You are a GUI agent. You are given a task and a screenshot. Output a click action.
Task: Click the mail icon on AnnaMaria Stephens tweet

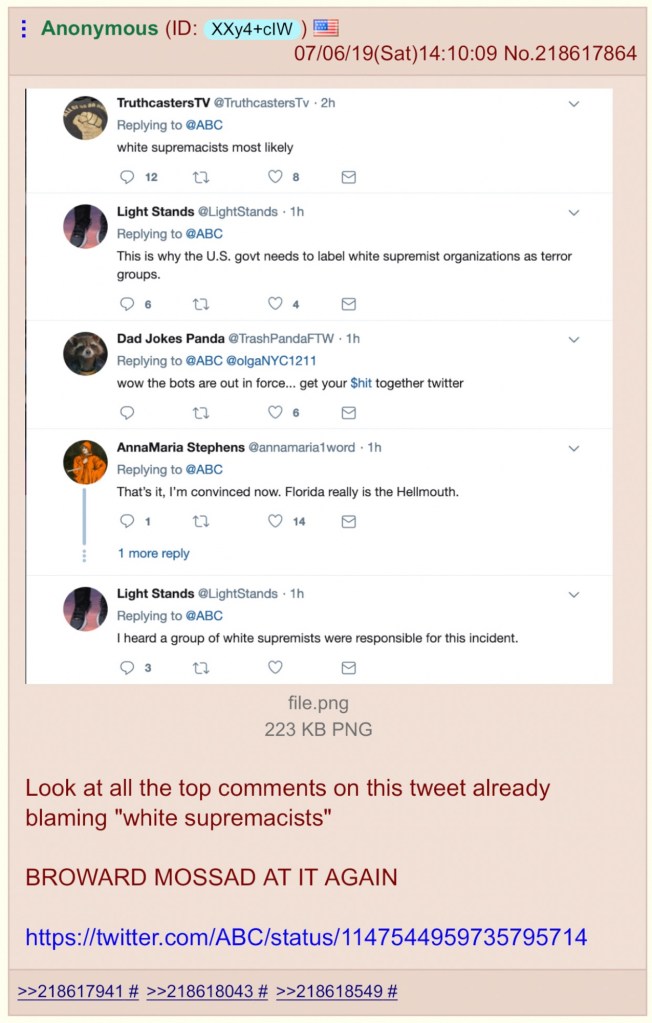tap(348, 521)
